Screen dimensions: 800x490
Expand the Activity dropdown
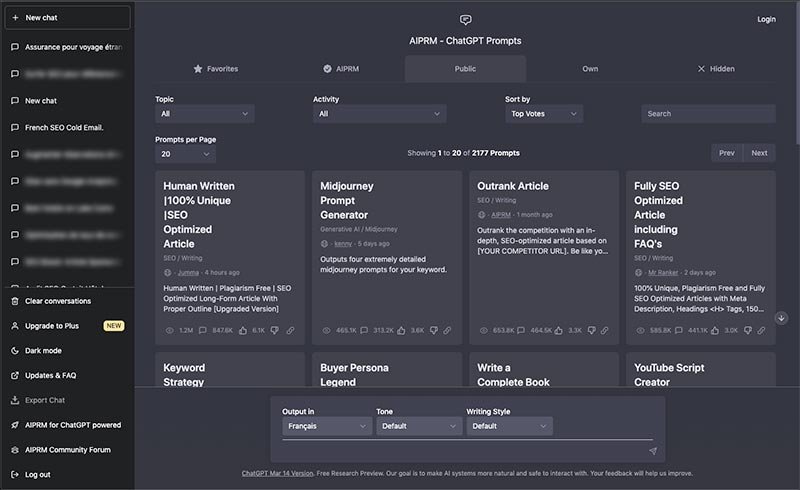coord(380,114)
